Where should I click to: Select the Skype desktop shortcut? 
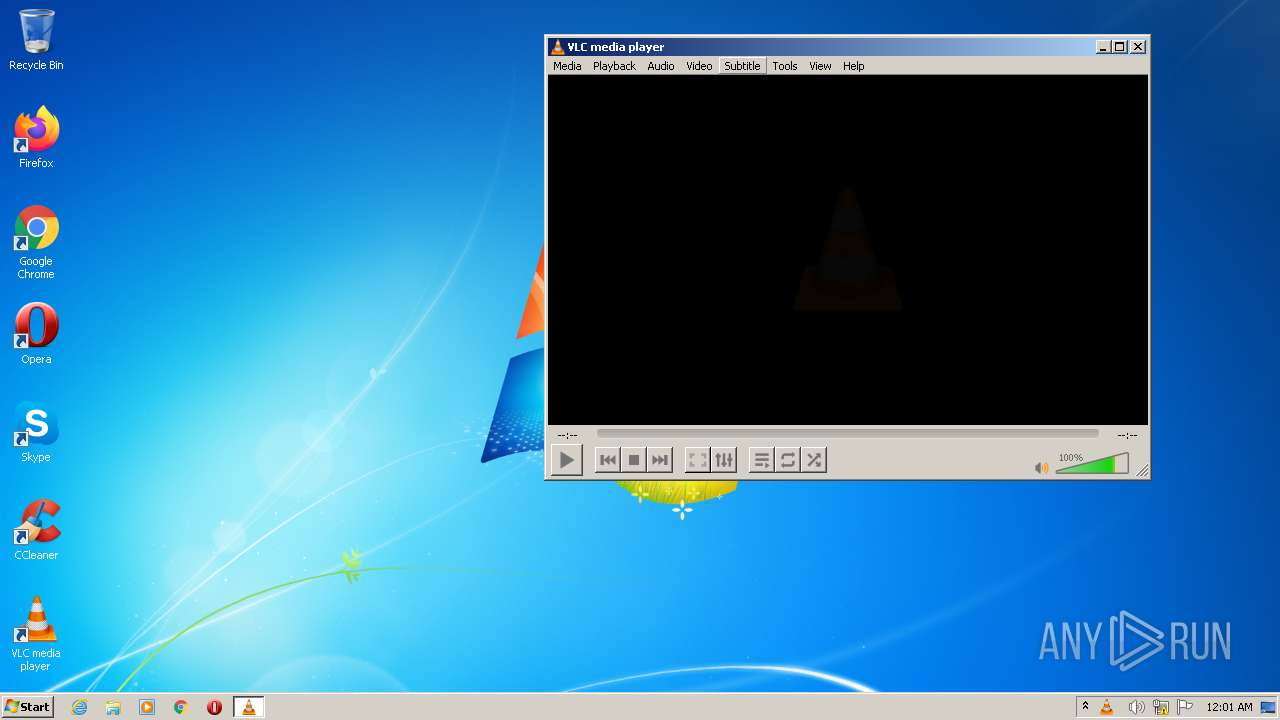coord(36,432)
